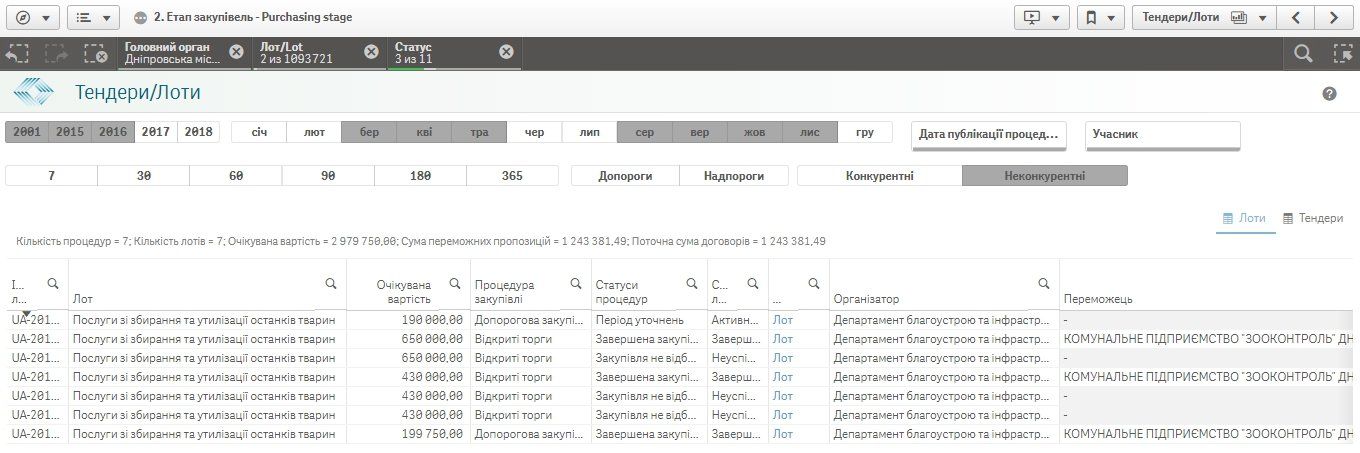Image resolution: width=1360 pixels, height=453 pixels.
Task: Sort by Переможець column header
Action: tap(1098, 299)
